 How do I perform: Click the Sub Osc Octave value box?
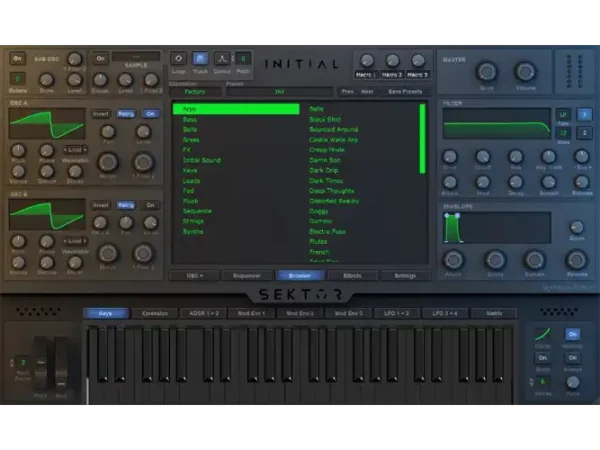tap(18, 79)
